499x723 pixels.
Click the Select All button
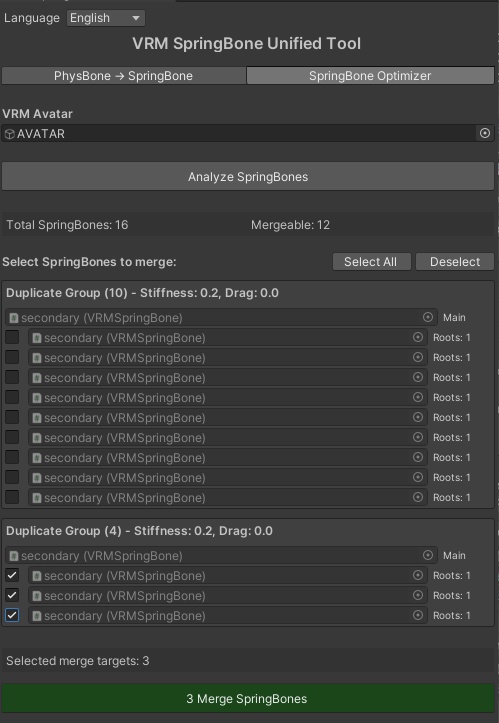click(370, 262)
